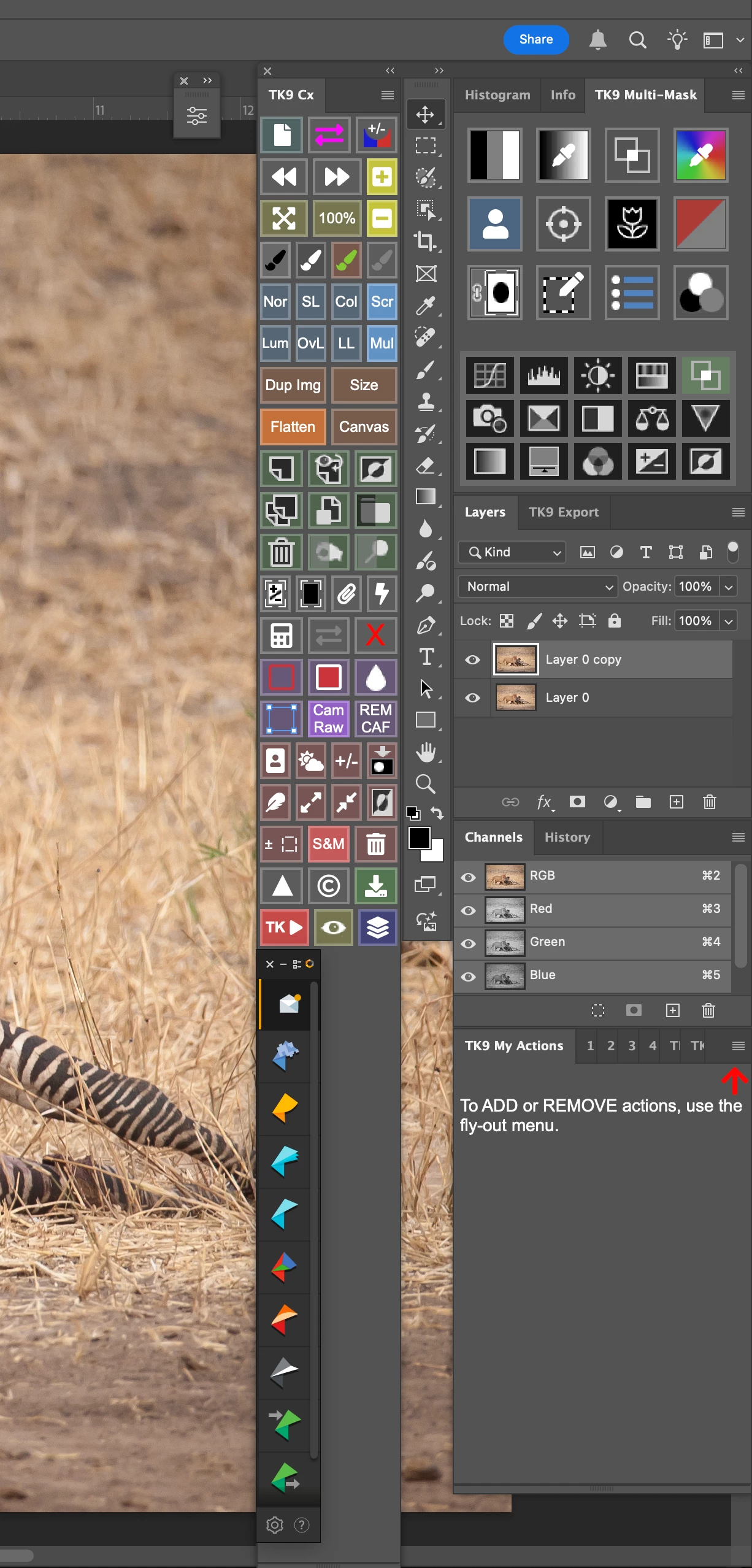Screen dimensions: 752x1568
Task: Click the TK9 Cx trash can icon
Action: (282, 552)
